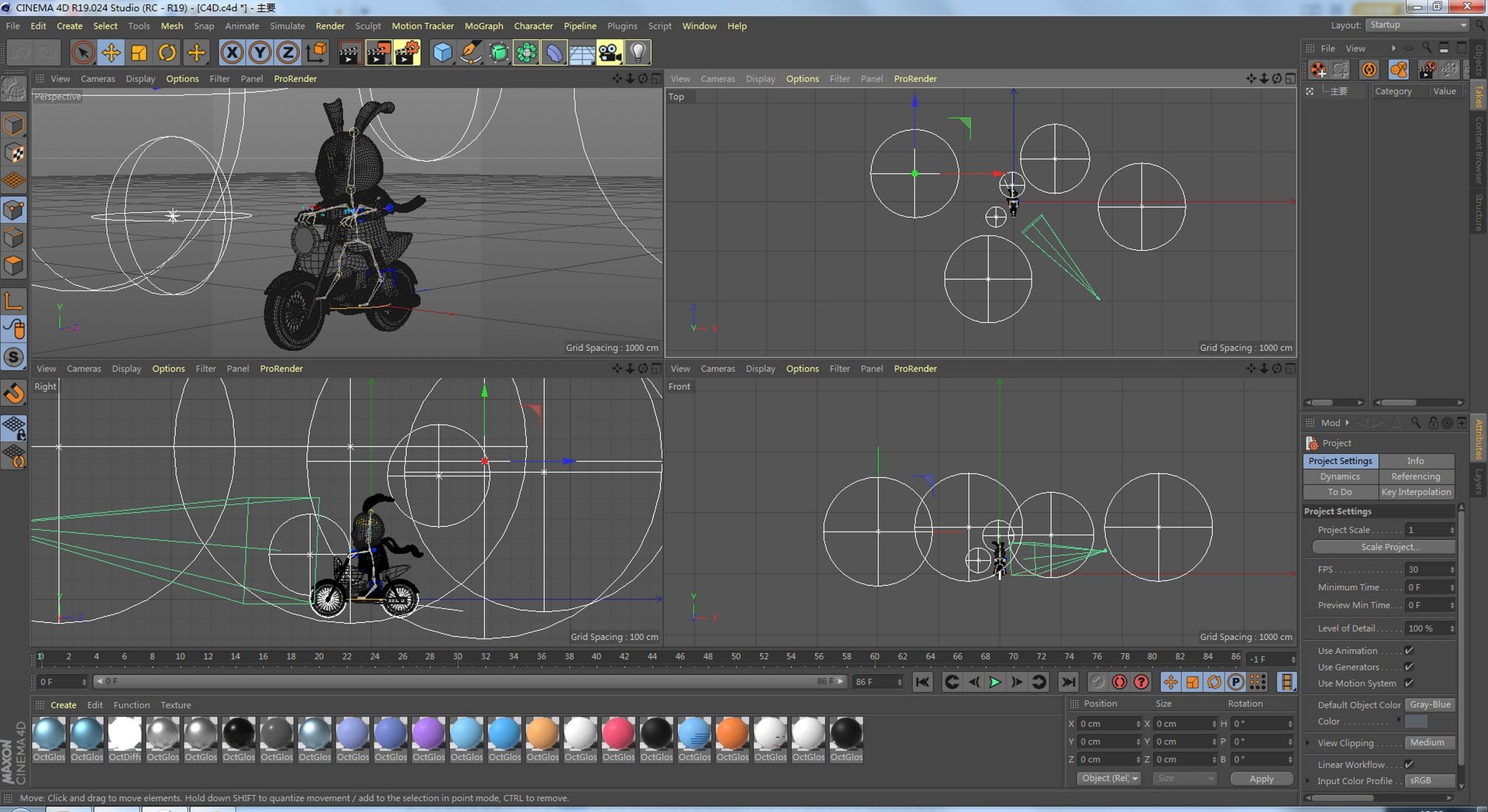Screen dimensions: 1488x812
Task: Open Input Color Profile sRGB dropdown
Action: pyautogui.click(x=1430, y=781)
